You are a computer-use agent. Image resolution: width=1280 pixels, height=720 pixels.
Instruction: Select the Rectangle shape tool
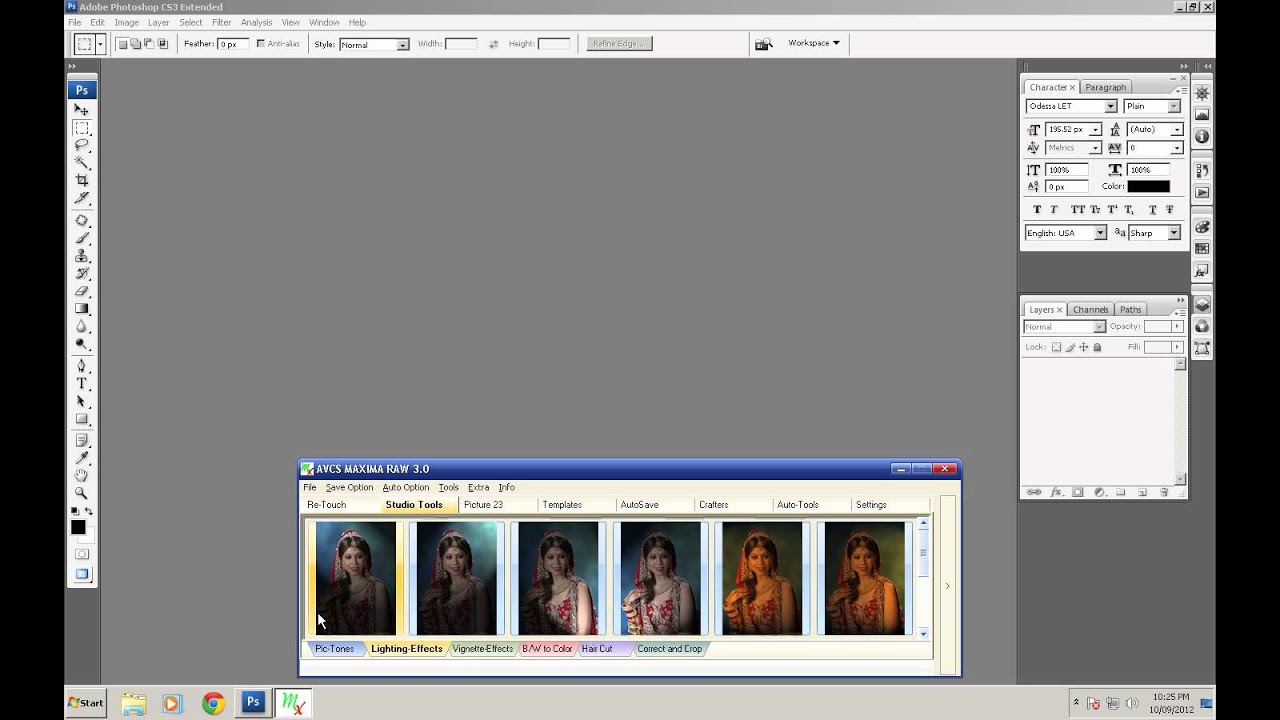pyautogui.click(x=82, y=419)
